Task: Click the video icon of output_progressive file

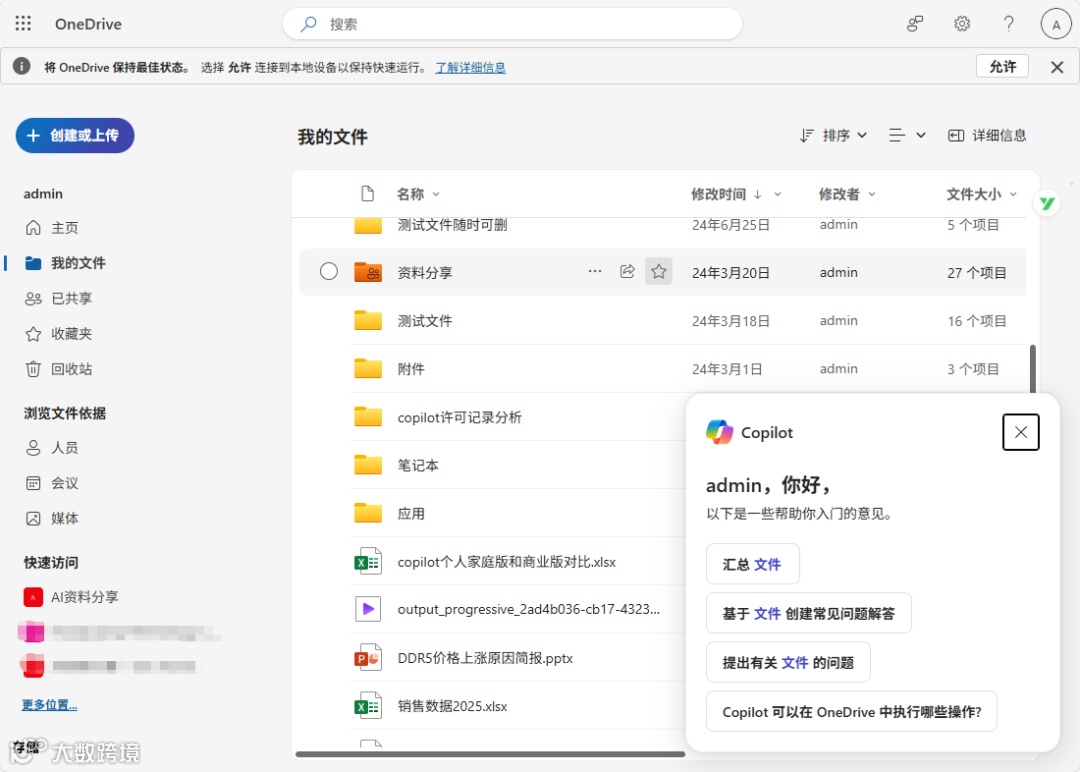Action: coord(368,609)
